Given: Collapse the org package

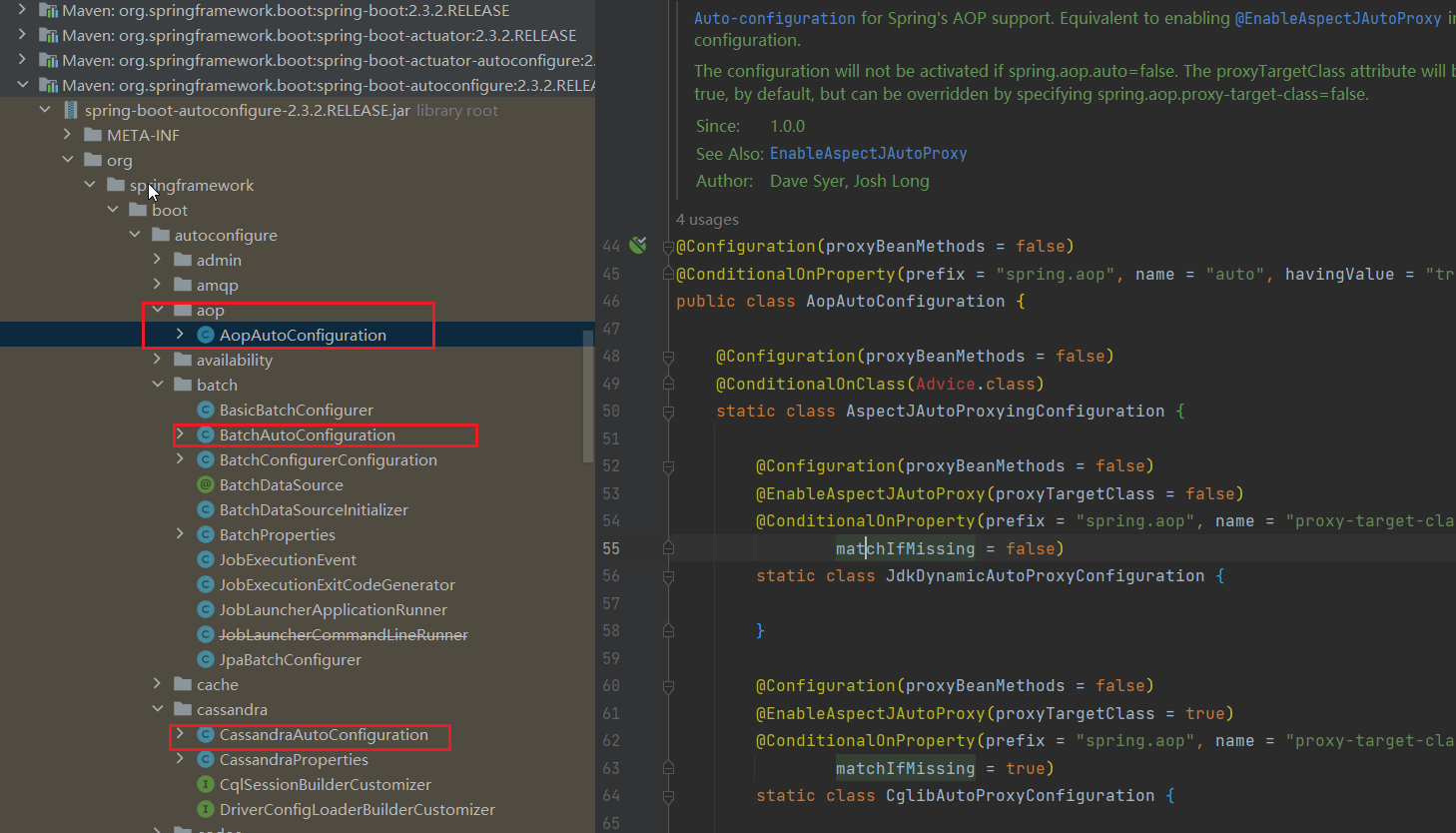Looking at the screenshot, I should (67, 160).
